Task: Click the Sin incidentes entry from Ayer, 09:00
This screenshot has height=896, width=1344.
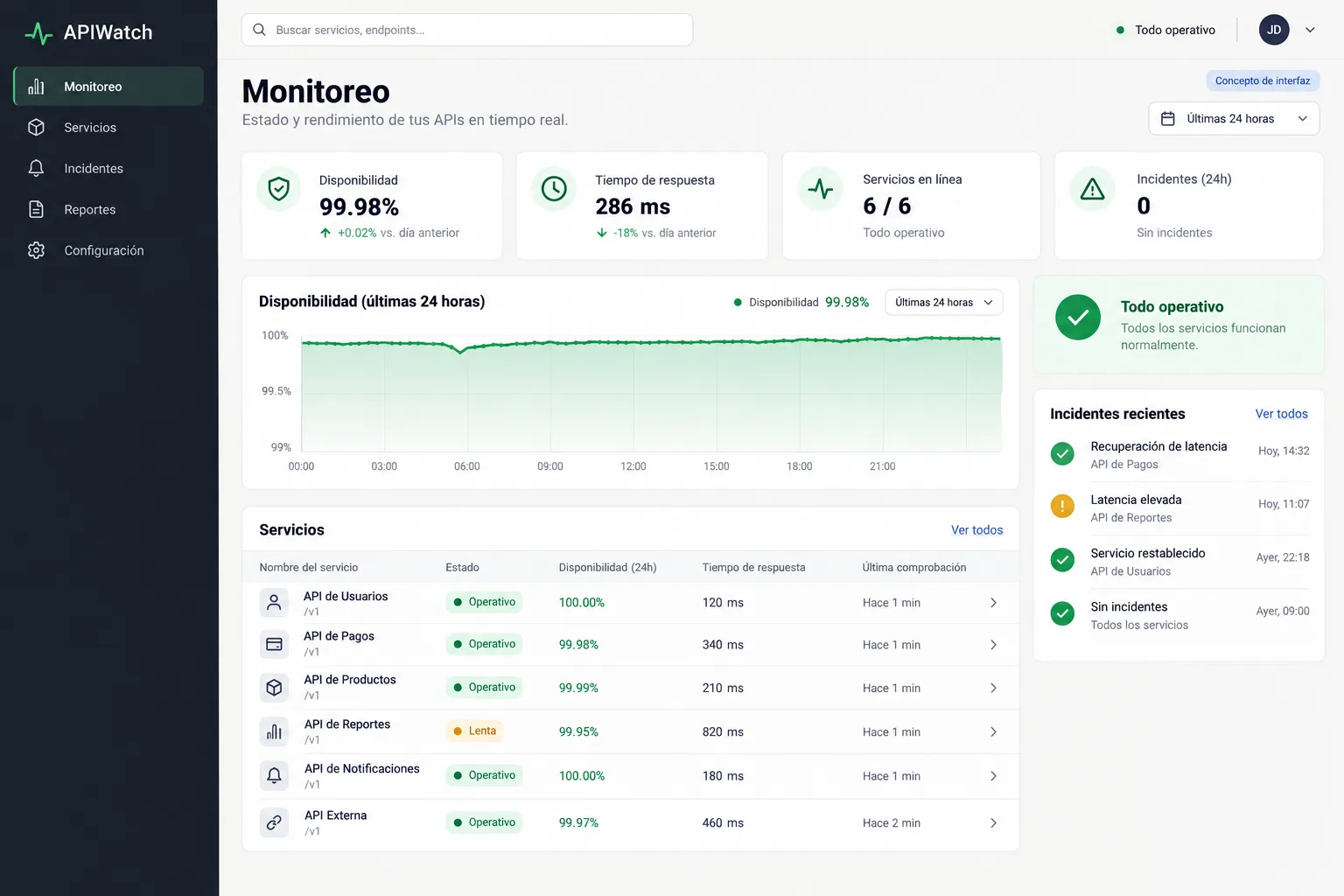Action: pos(1179,615)
